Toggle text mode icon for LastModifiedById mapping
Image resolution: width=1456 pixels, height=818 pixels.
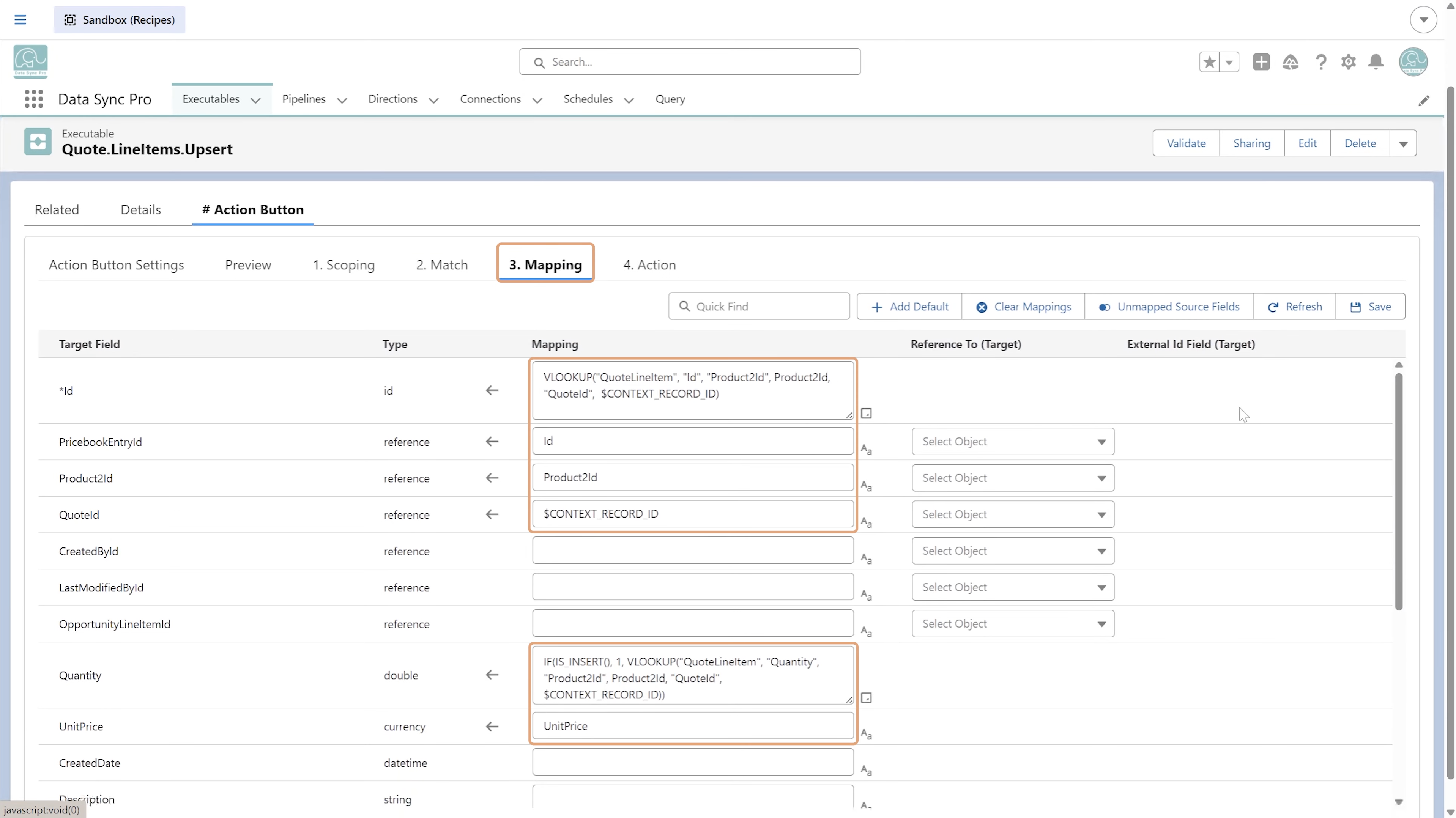point(866,595)
